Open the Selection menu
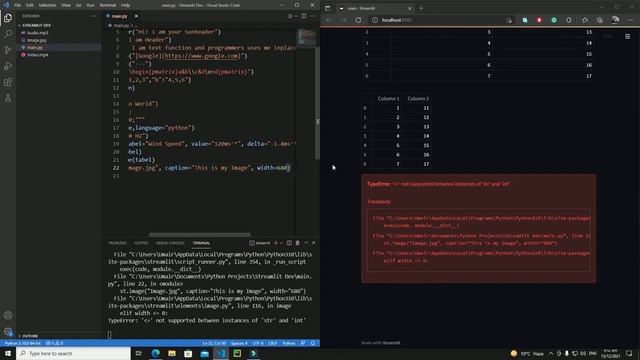 tap(47, 5)
